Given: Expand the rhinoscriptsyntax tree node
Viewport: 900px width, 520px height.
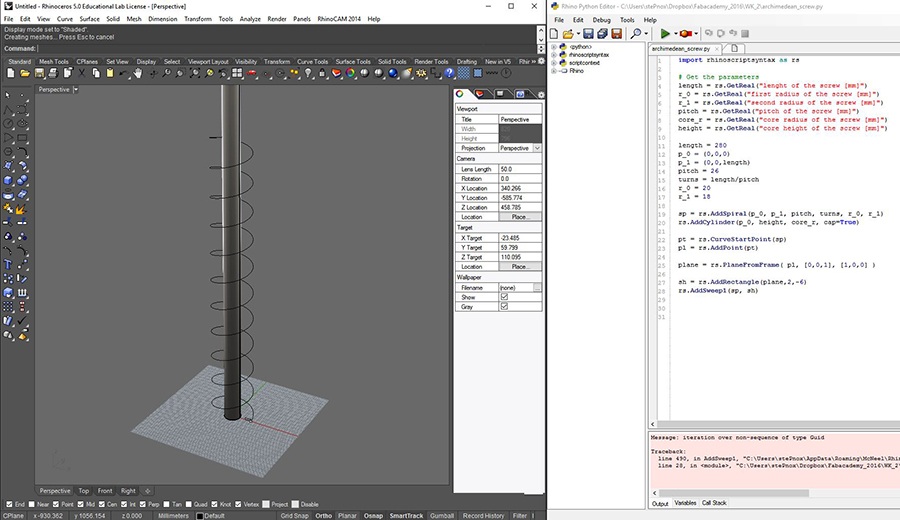Looking at the screenshot, I should (554, 55).
